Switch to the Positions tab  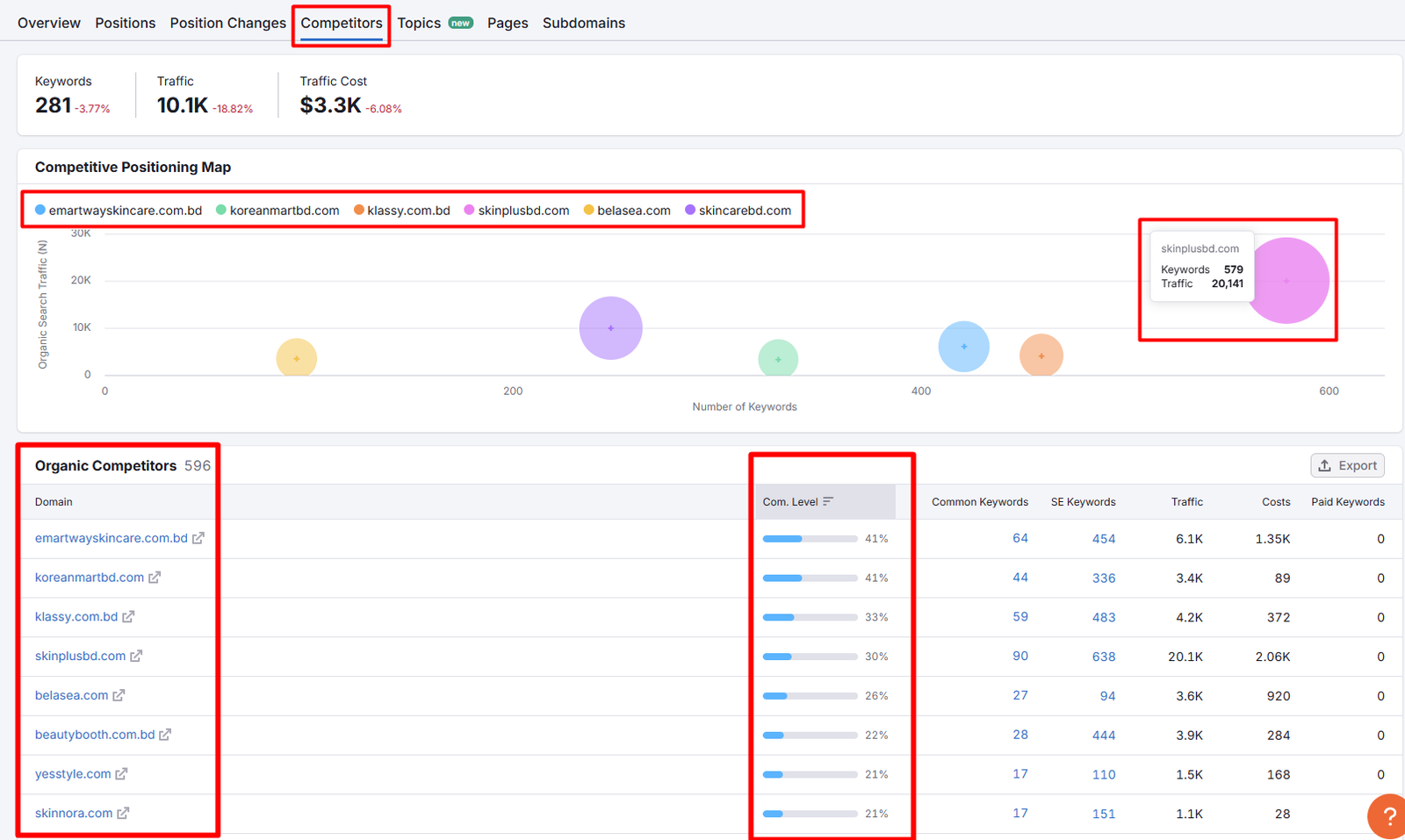pyautogui.click(x=126, y=23)
